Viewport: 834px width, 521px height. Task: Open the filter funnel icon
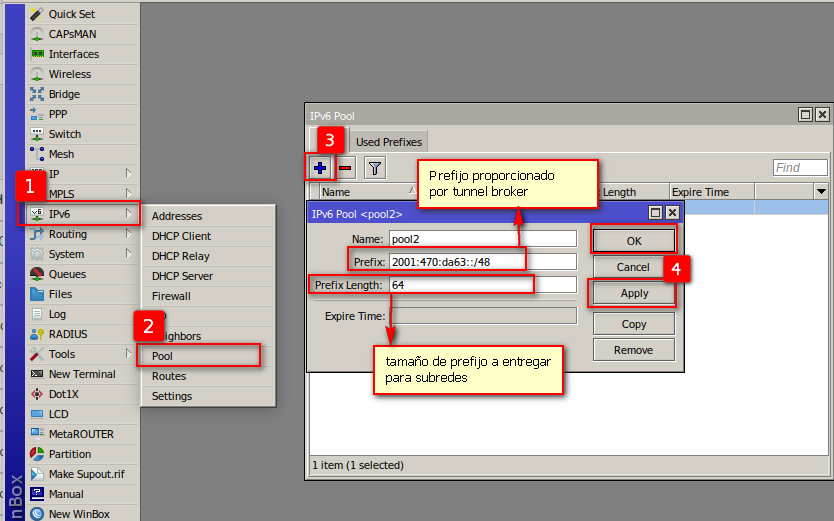tap(374, 167)
